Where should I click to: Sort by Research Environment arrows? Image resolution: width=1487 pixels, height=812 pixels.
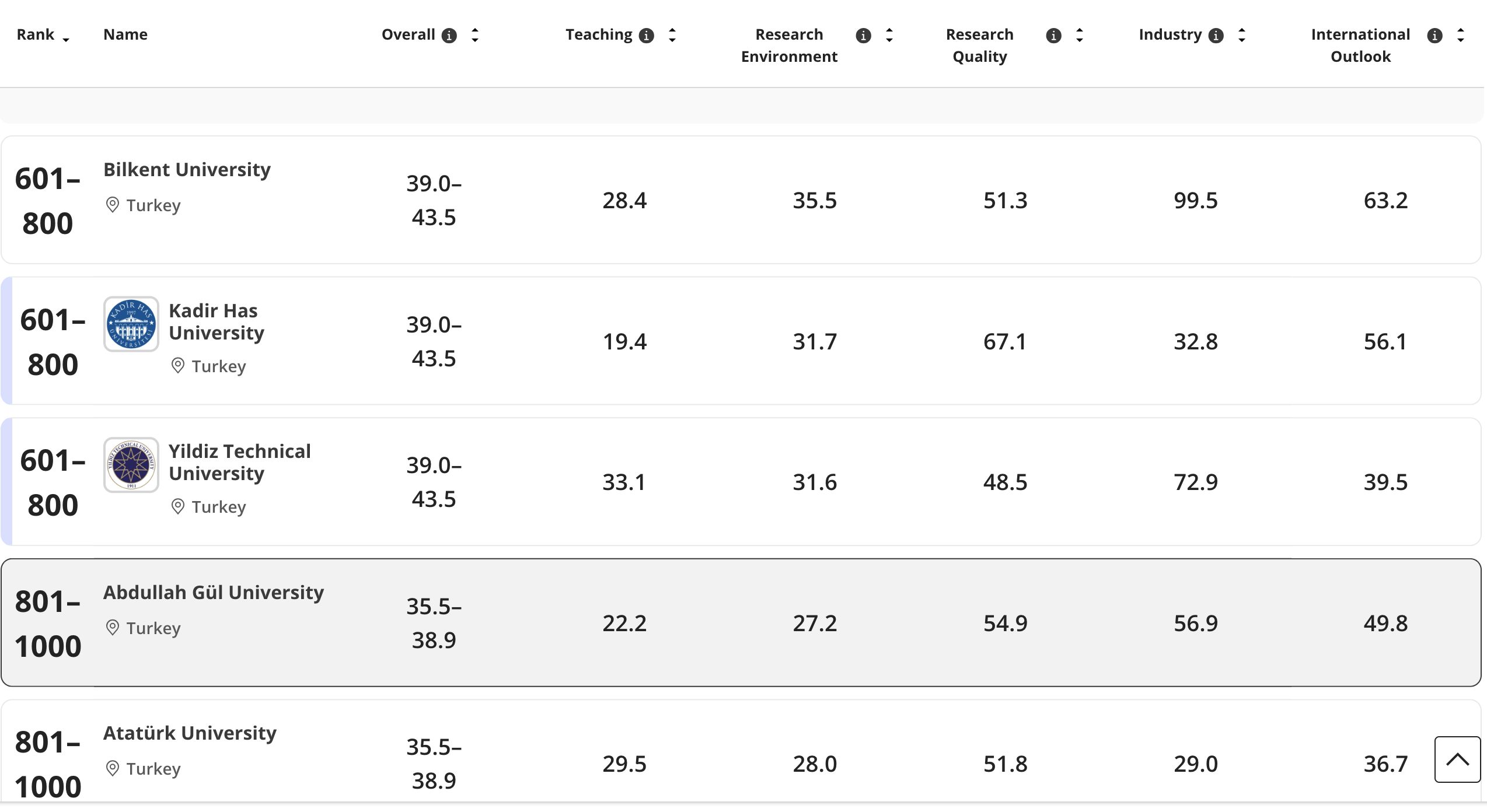889,35
